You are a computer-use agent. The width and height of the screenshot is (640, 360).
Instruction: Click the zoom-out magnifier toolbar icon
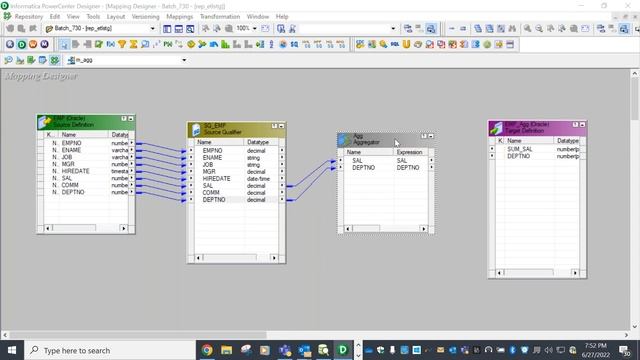(x=539, y=29)
